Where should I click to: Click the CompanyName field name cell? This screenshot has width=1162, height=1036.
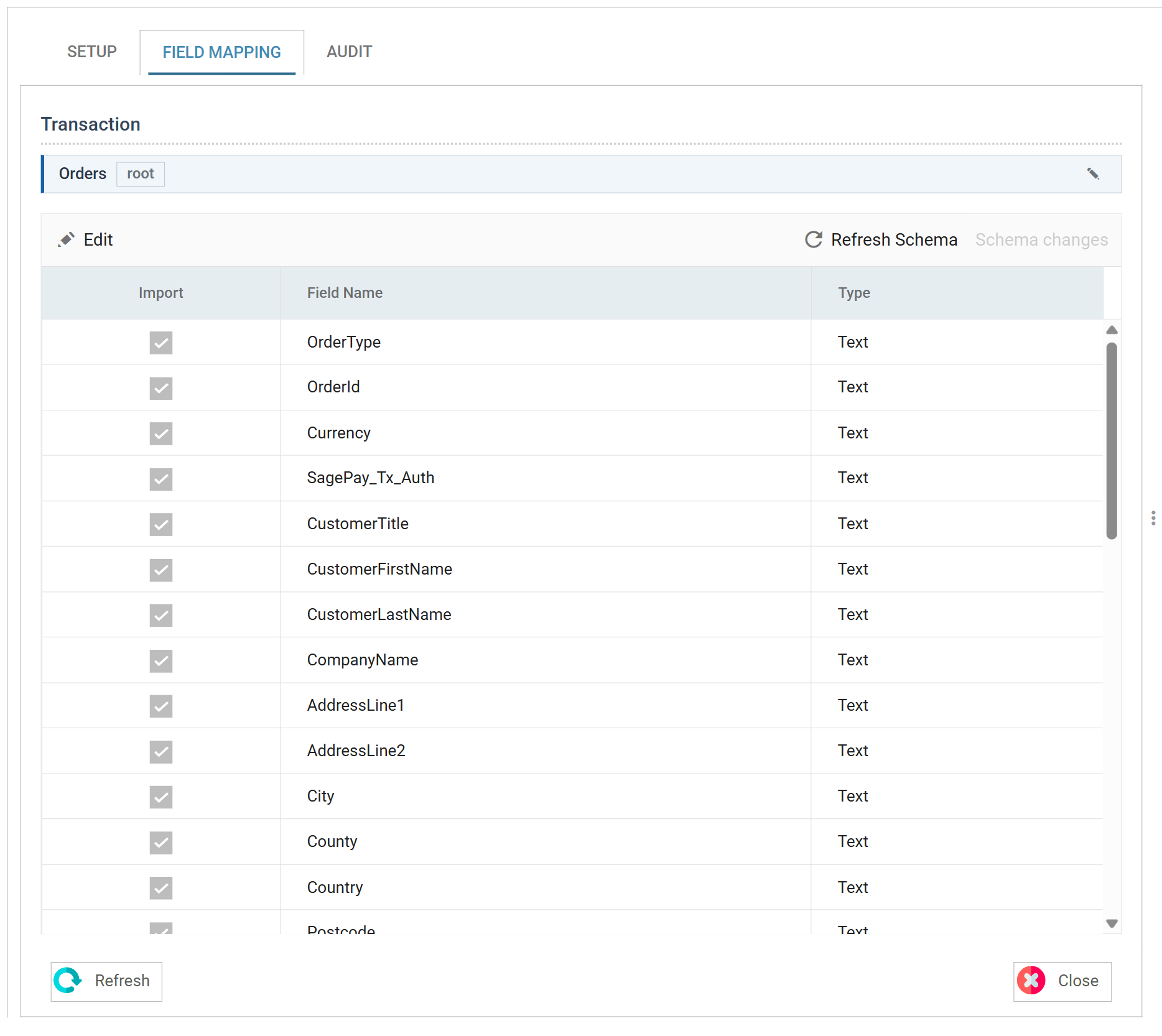click(546, 660)
